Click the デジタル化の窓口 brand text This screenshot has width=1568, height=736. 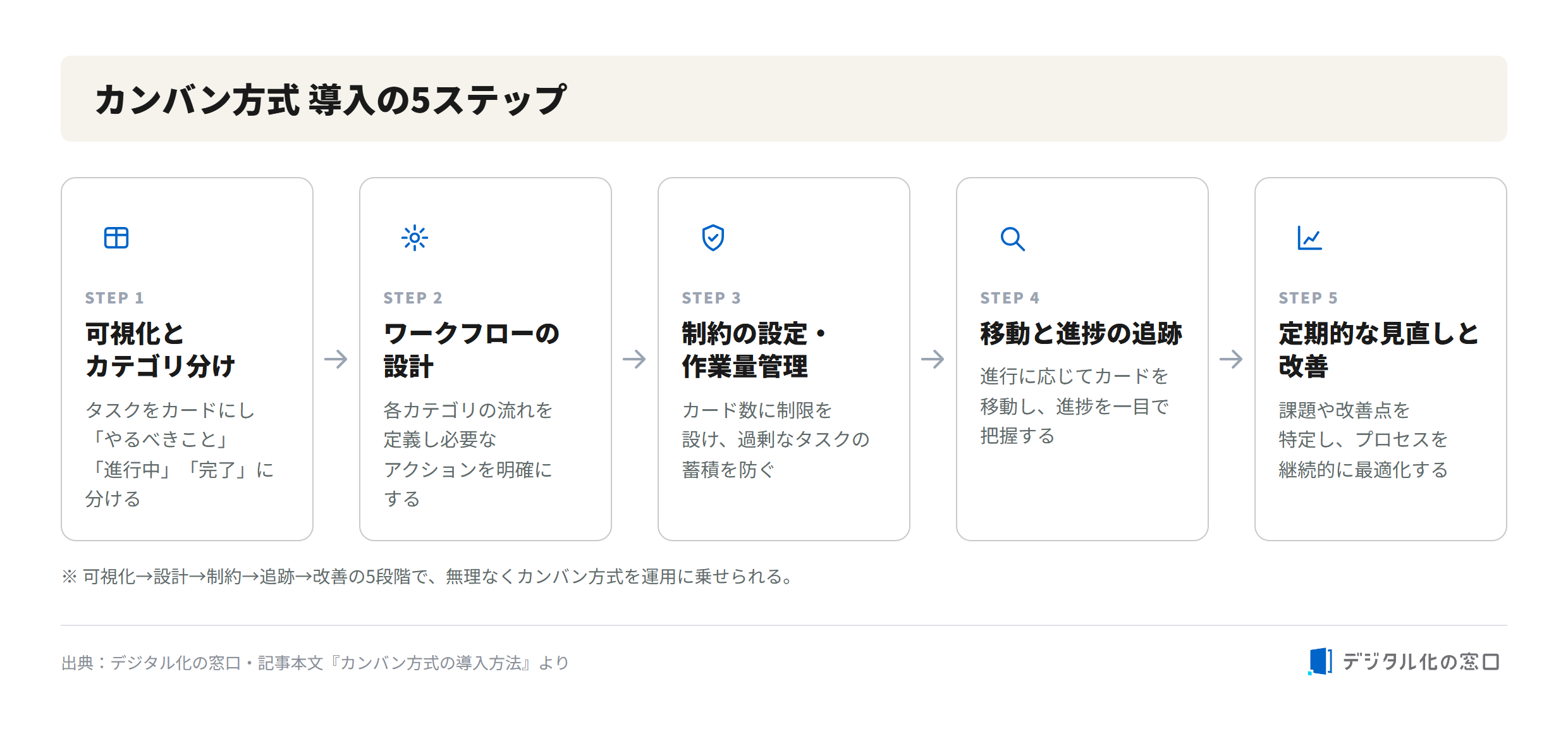[x=1421, y=662]
